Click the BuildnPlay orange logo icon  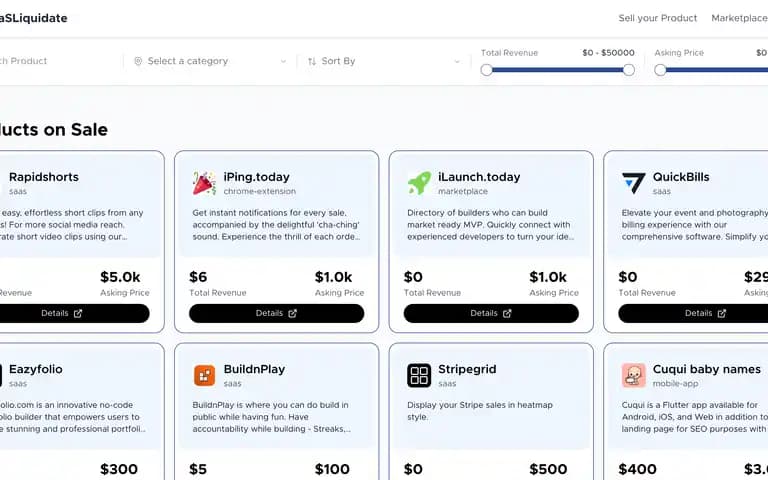[x=204, y=376]
